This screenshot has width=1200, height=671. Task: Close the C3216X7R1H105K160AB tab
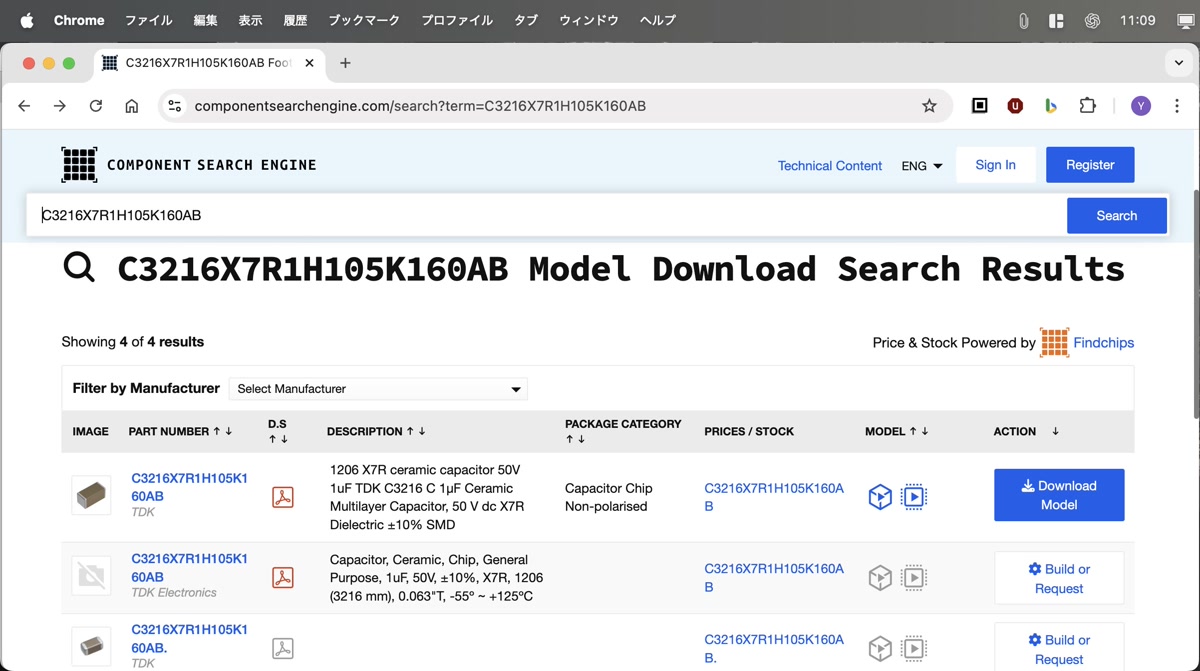coord(309,63)
